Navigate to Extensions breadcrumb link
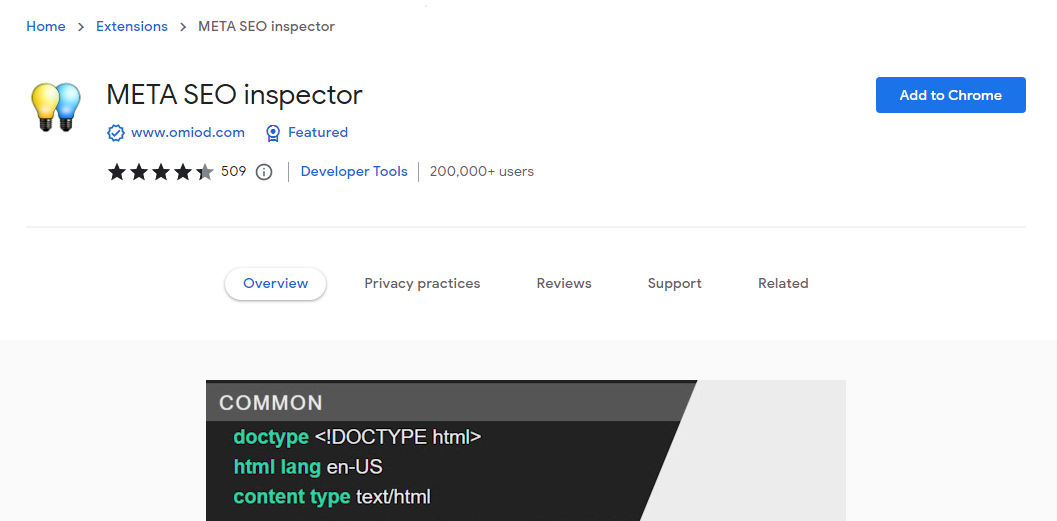1057x521 pixels. [x=132, y=27]
